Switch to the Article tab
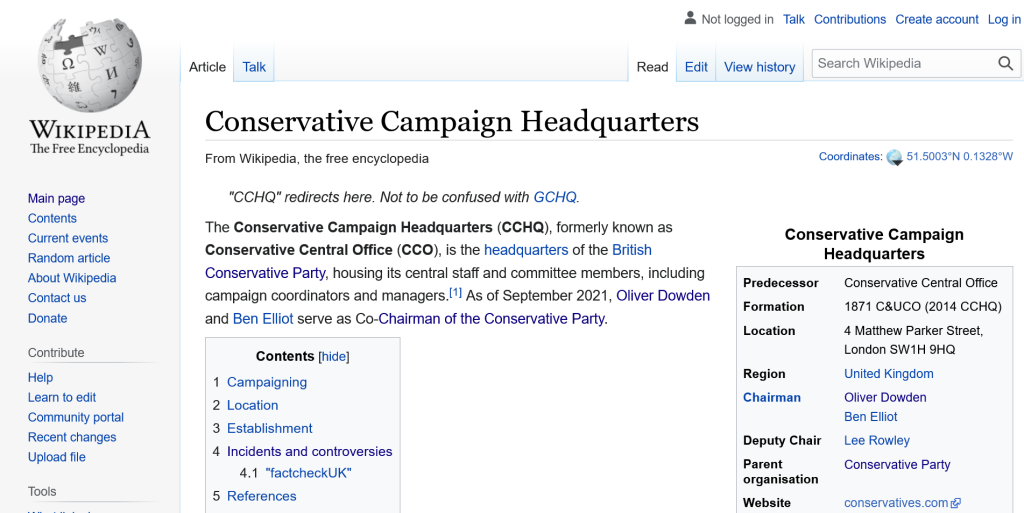 pyautogui.click(x=207, y=67)
